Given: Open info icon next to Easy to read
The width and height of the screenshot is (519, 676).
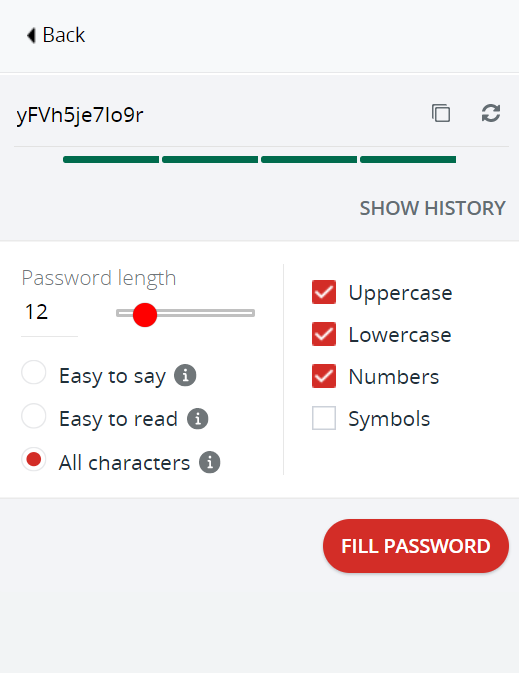Looking at the screenshot, I should [x=198, y=419].
